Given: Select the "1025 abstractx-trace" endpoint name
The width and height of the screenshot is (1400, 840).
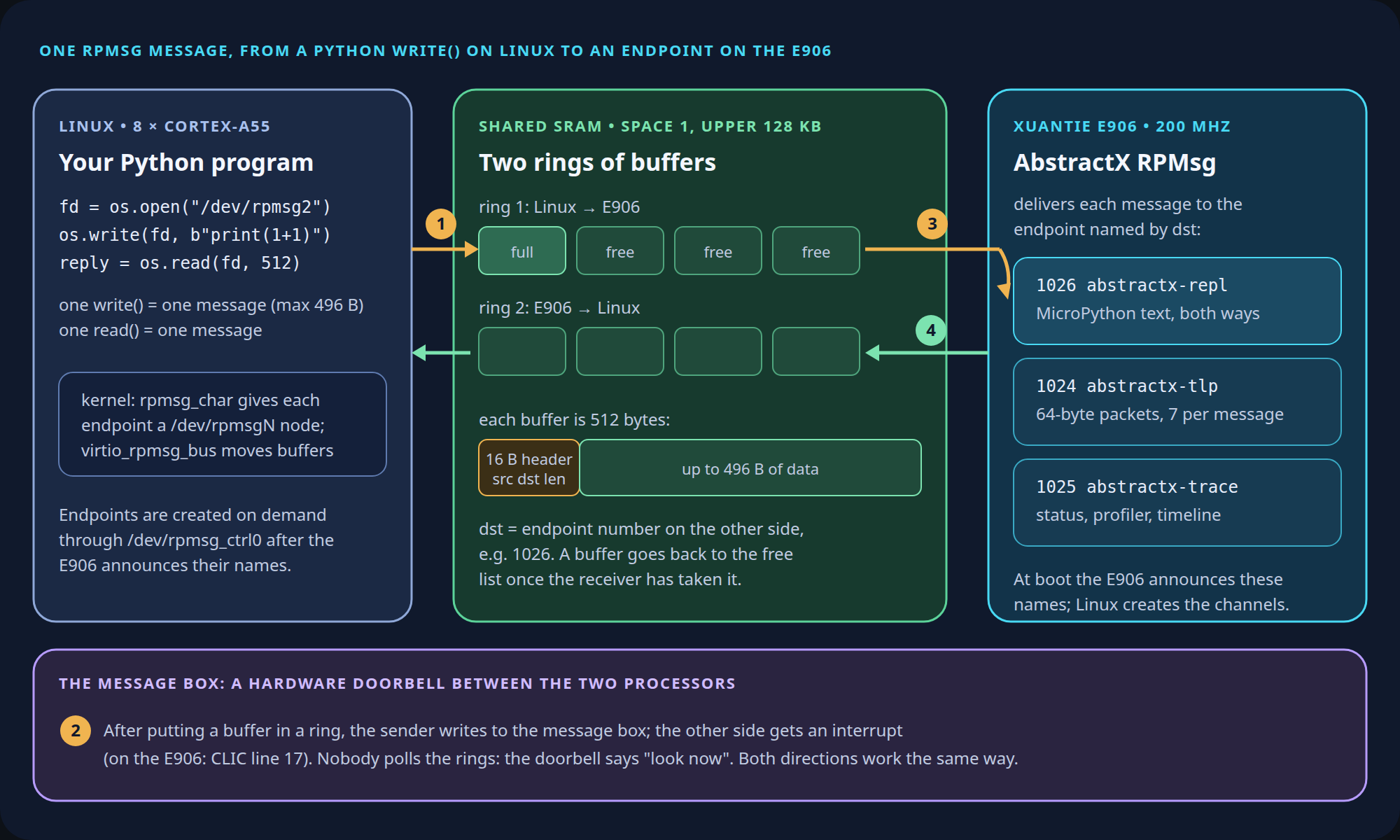Looking at the screenshot, I should coord(1137,487).
